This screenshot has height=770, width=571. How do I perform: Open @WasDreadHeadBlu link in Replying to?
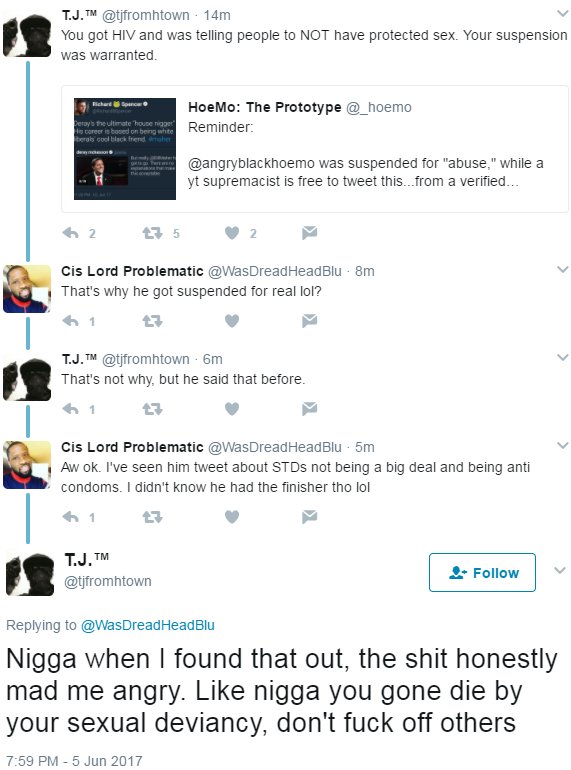pyautogui.click(x=148, y=625)
